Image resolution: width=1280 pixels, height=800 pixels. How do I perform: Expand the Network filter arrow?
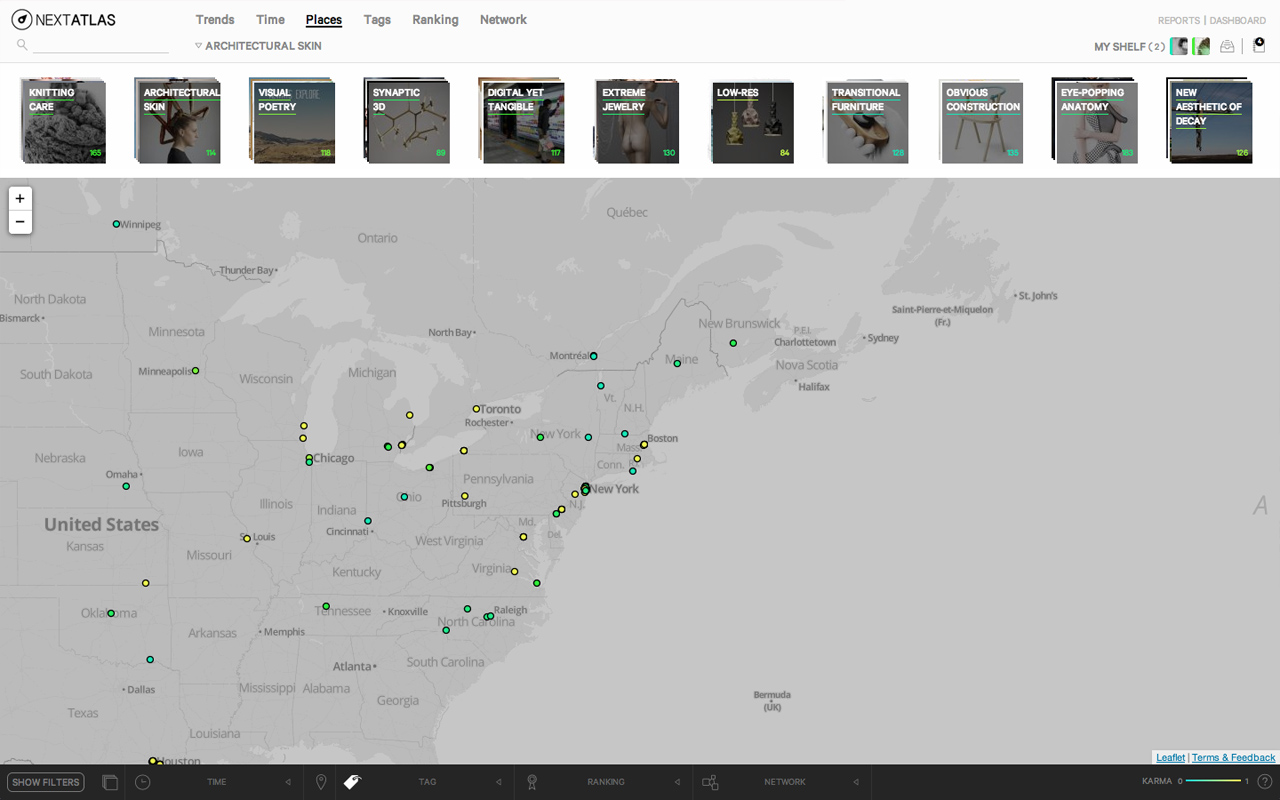tap(856, 782)
